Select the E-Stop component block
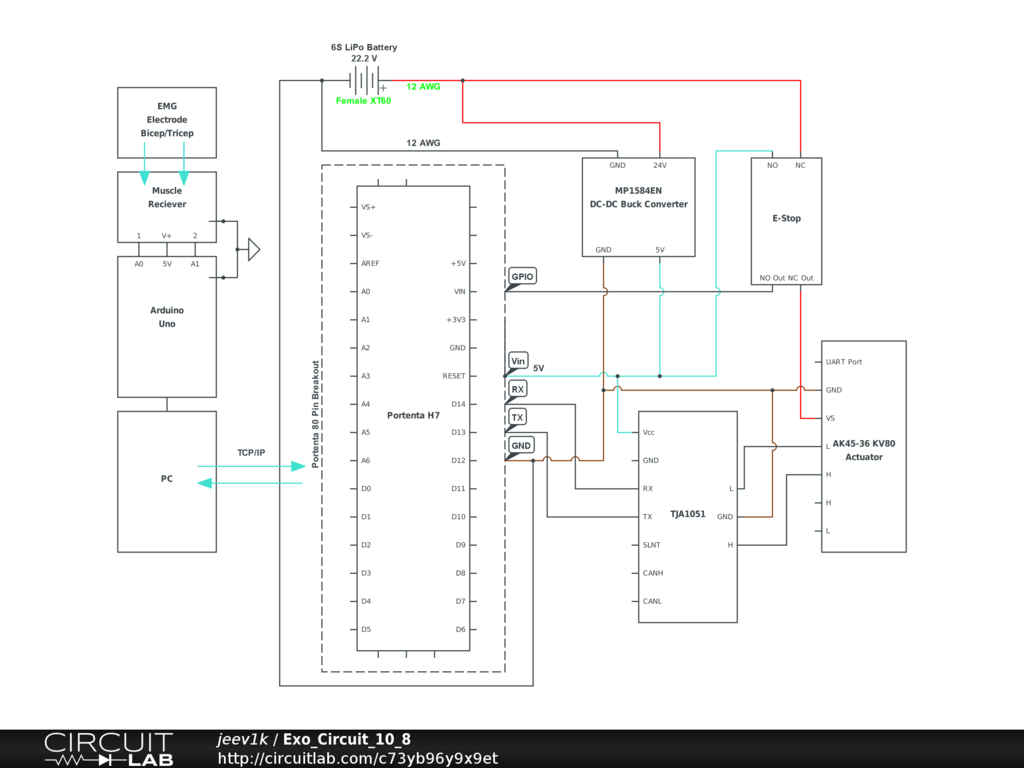 786,220
